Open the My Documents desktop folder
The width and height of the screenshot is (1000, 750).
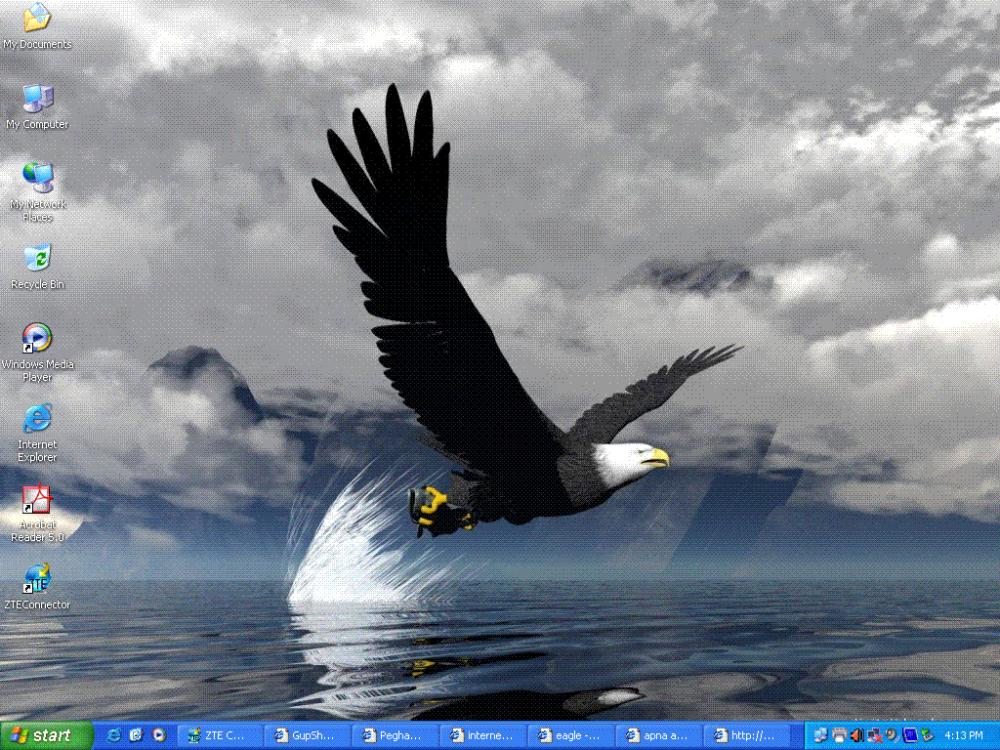37,18
